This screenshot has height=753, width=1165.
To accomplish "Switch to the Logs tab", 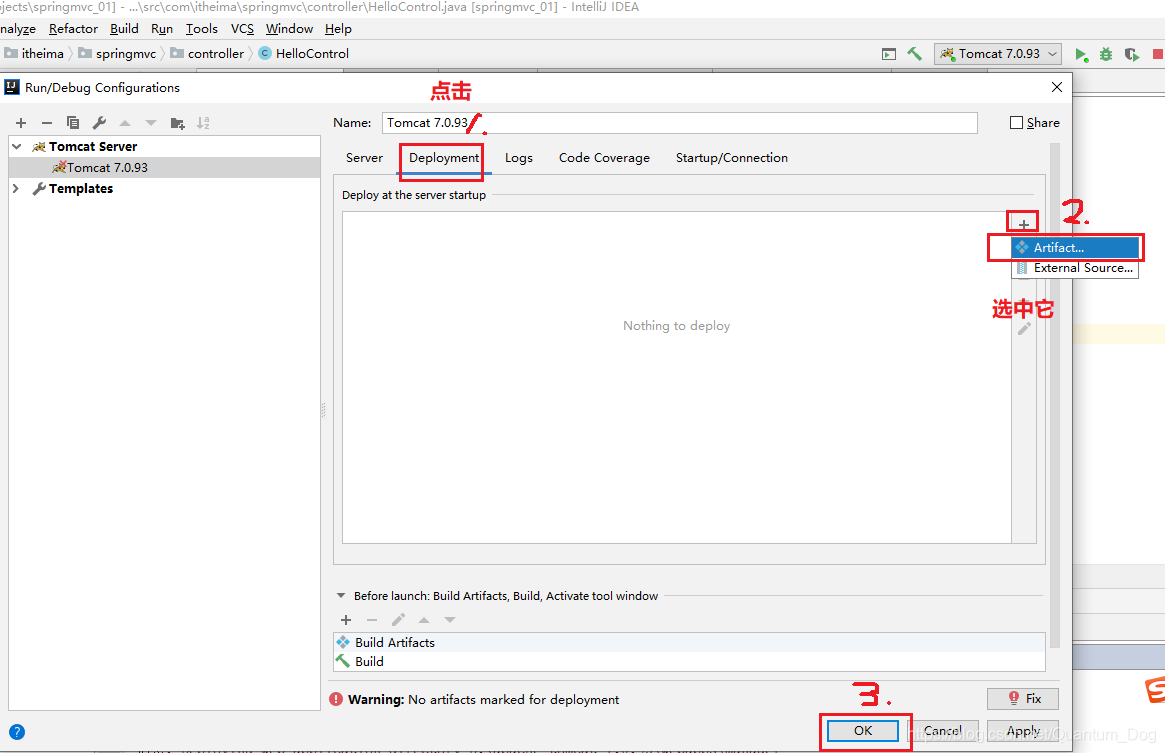I will pos(519,158).
